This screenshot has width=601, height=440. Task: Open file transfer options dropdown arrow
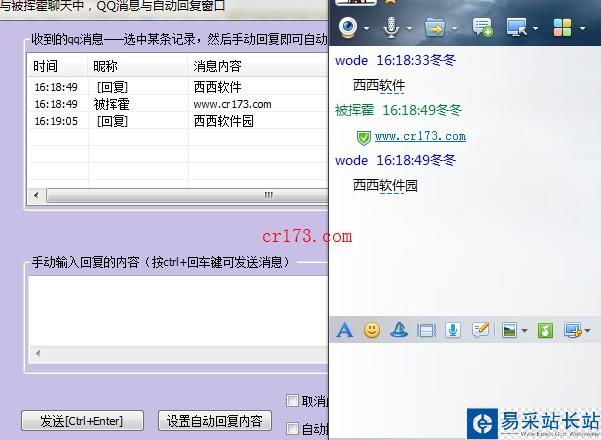[x=455, y=28]
